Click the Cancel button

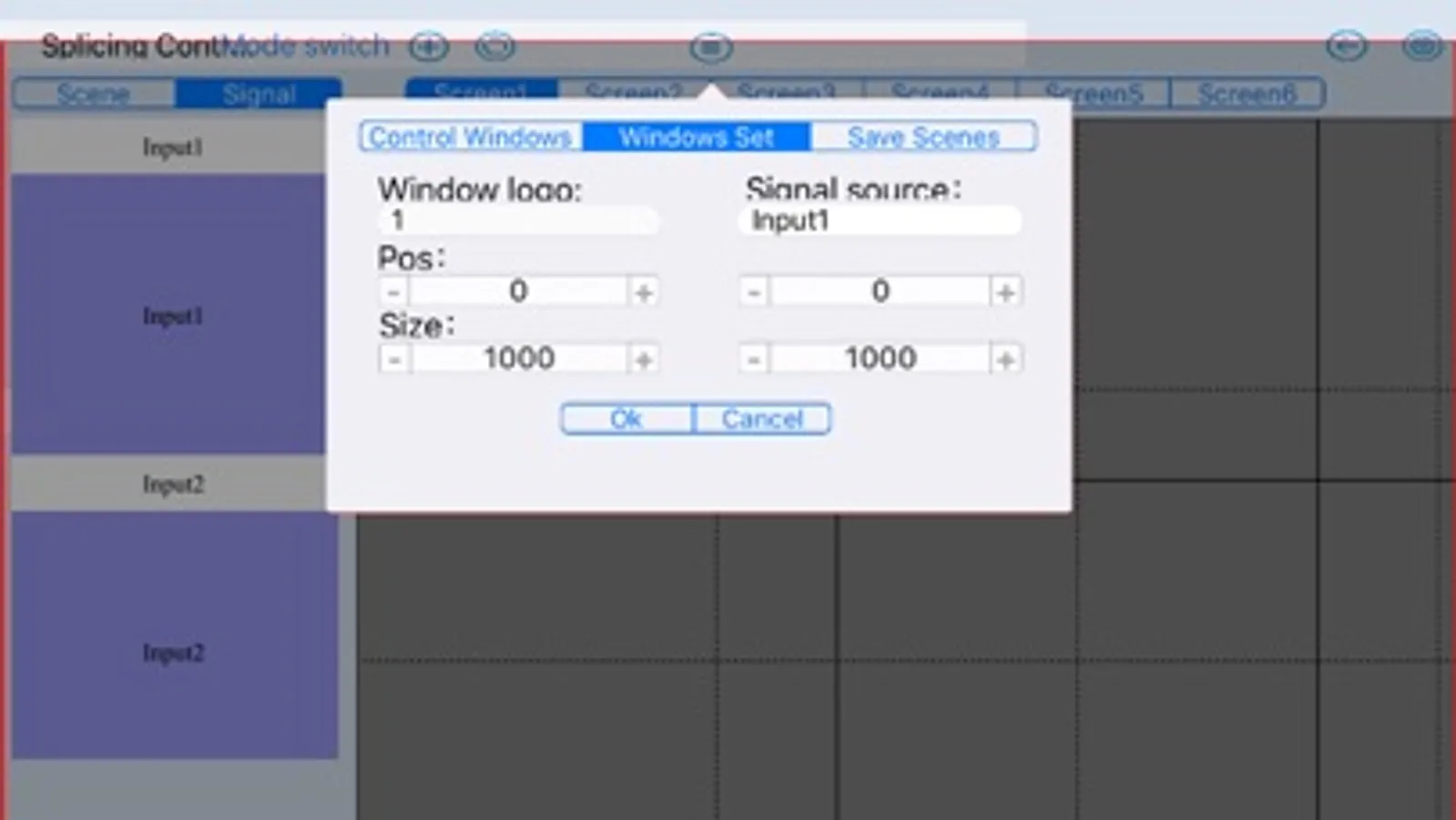(762, 419)
